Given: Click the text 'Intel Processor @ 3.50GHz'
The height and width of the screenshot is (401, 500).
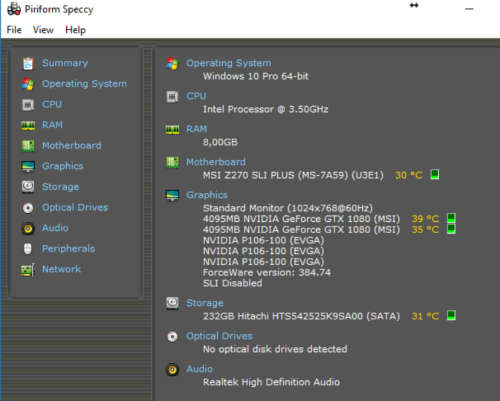Looking at the screenshot, I should [266, 109].
